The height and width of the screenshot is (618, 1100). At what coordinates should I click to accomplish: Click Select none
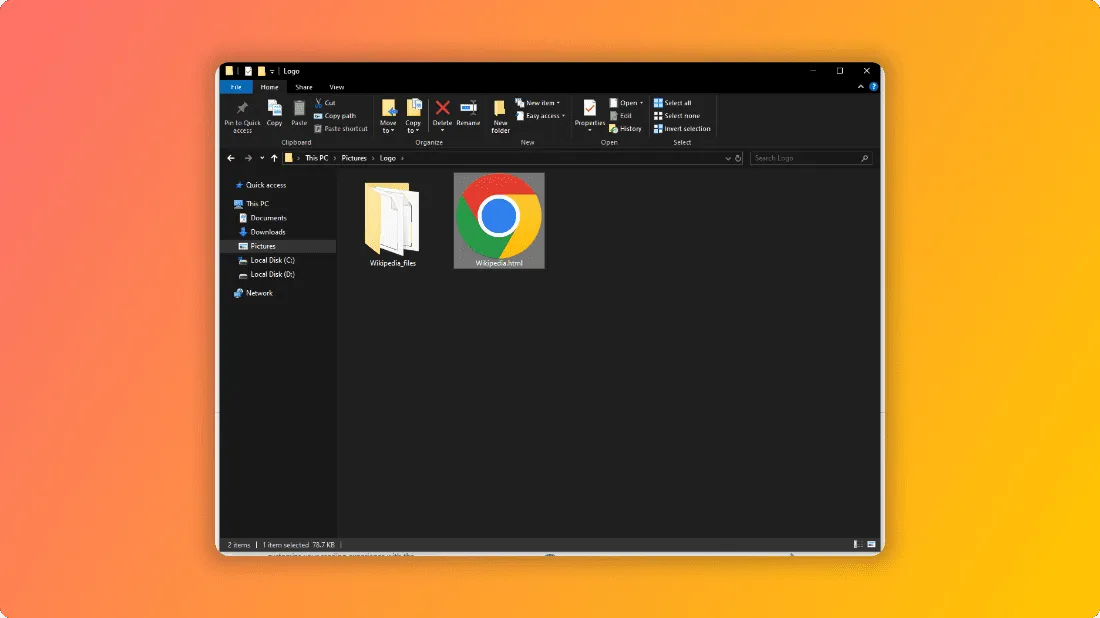(x=676, y=116)
